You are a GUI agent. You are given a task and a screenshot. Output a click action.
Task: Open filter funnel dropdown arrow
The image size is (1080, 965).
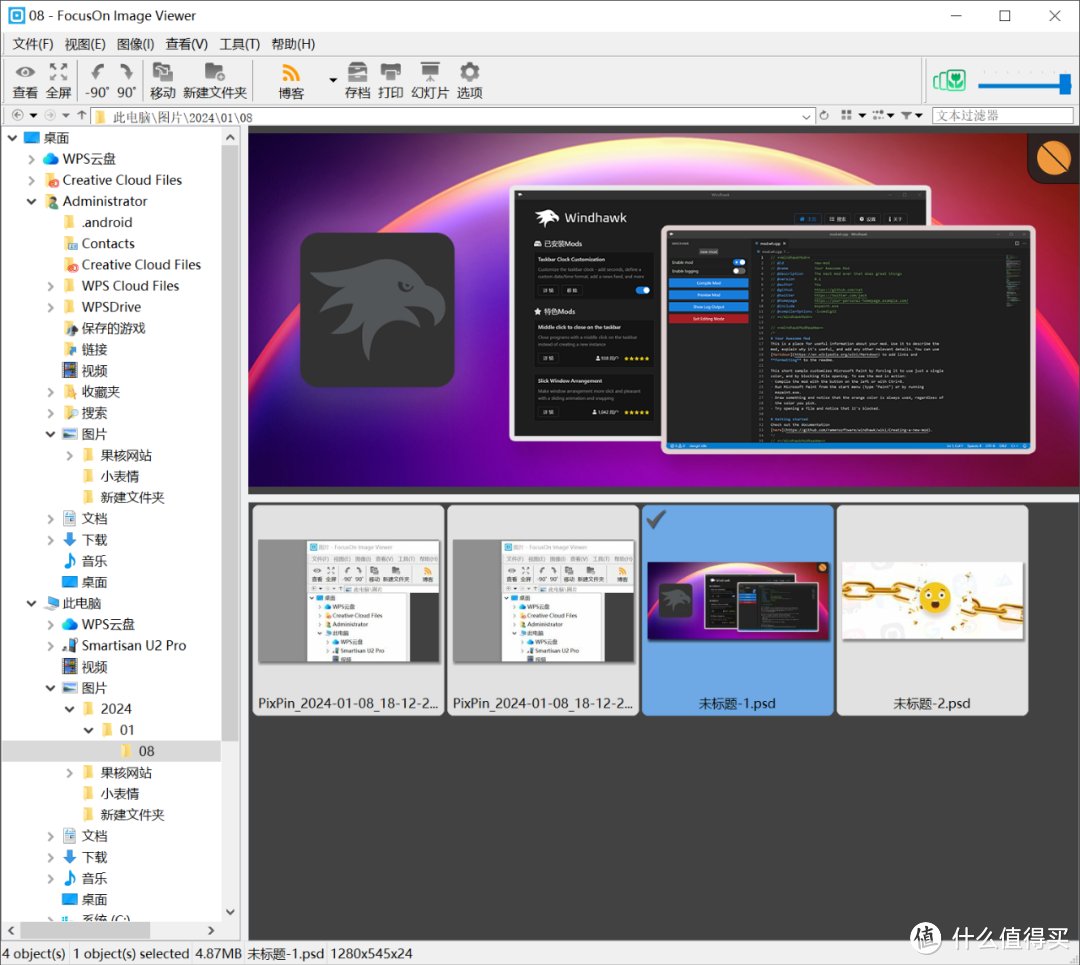[919, 116]
